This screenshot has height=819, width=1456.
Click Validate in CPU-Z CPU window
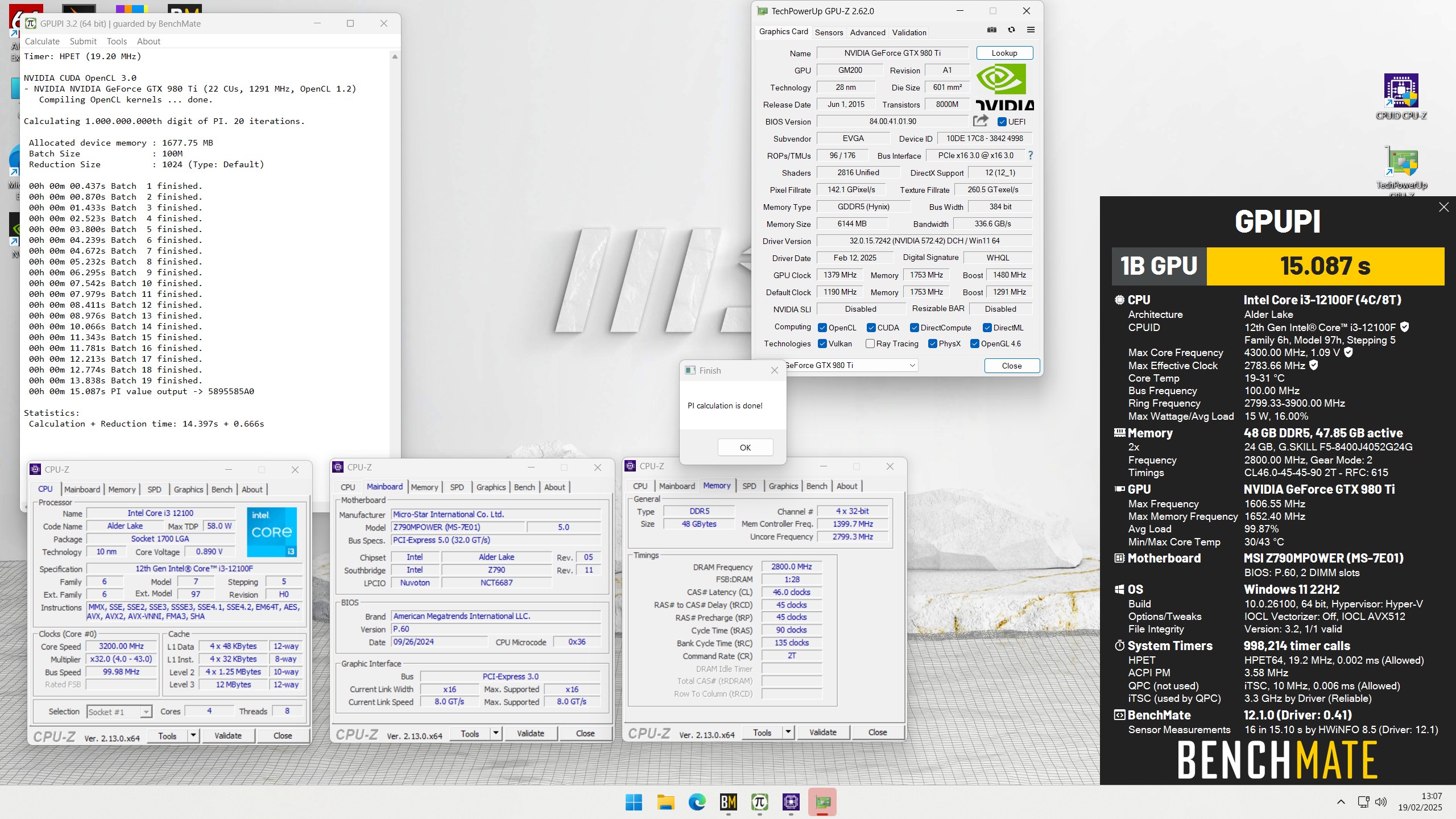point(228,735)
